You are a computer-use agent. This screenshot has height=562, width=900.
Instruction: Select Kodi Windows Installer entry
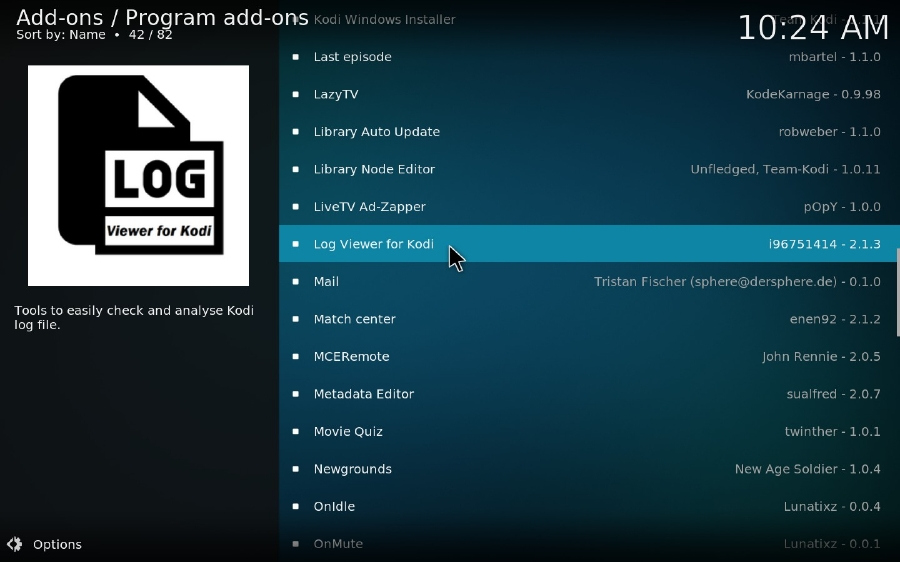click(589, 19)
